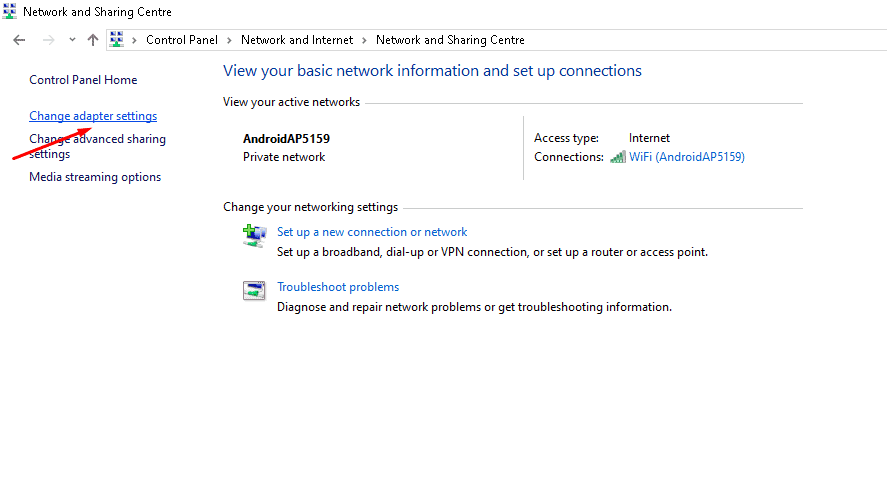Screen dimensions: 887x487
Task: Click the WiFi signal strength icon
Action: (618, 157)
